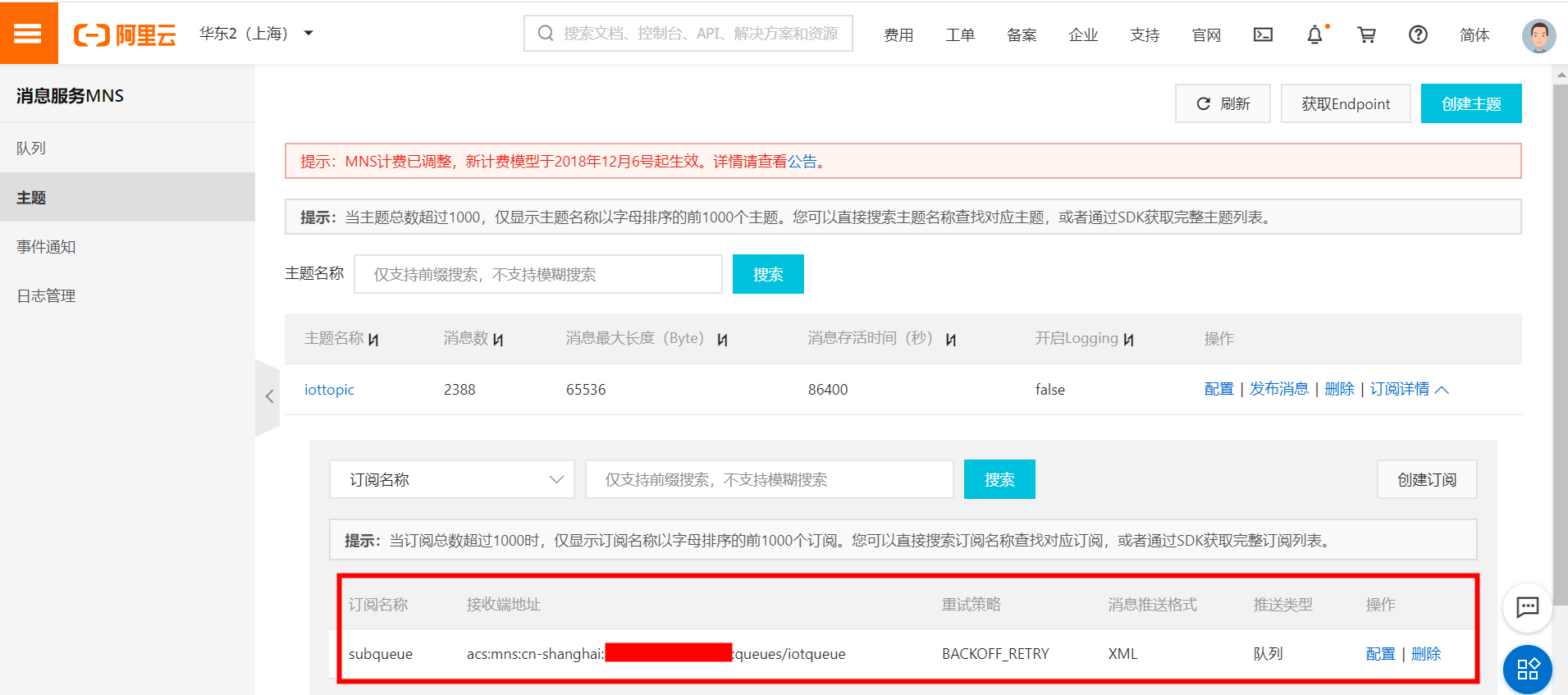Select the BACKOFF_RETRY cell
The image size is (1568, 695).
(x=995, y=654)
